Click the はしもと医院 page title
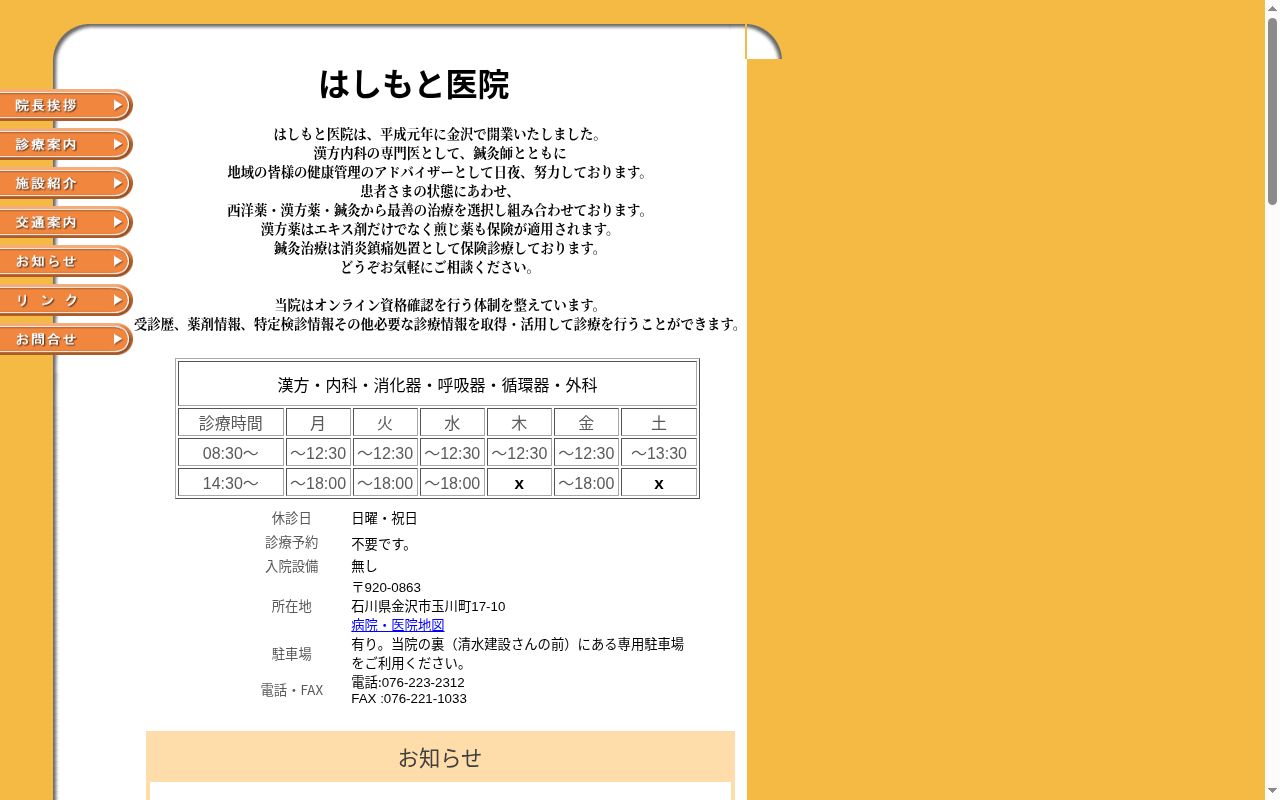This screenshot has height=800, width=1280. [414, 84]
